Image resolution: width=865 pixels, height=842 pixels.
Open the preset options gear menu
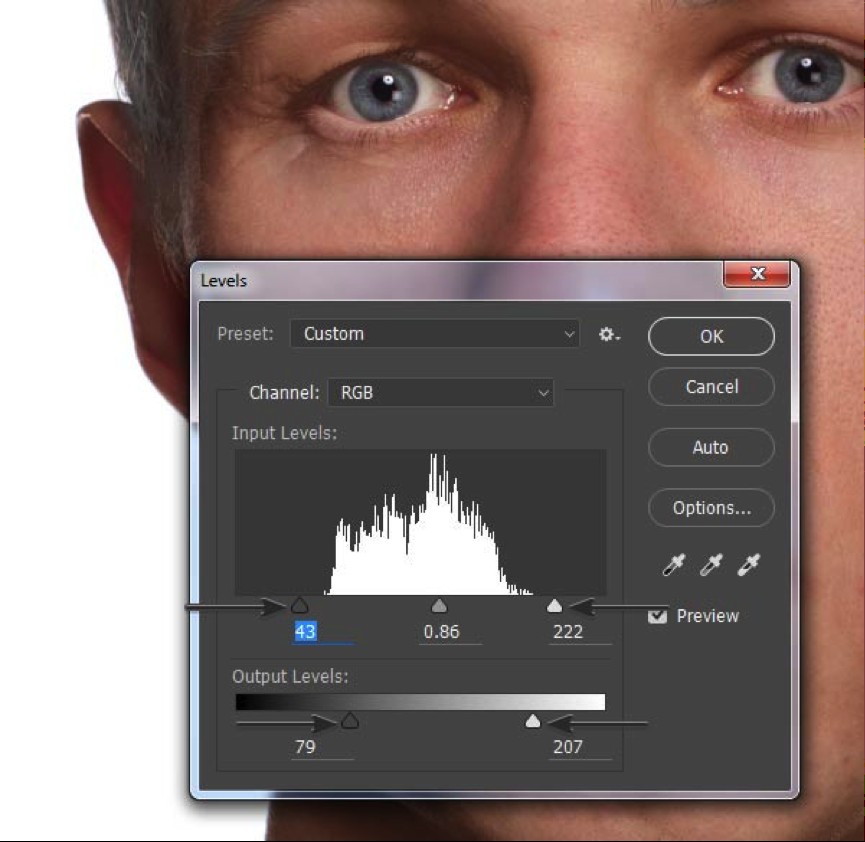[609, 334]
